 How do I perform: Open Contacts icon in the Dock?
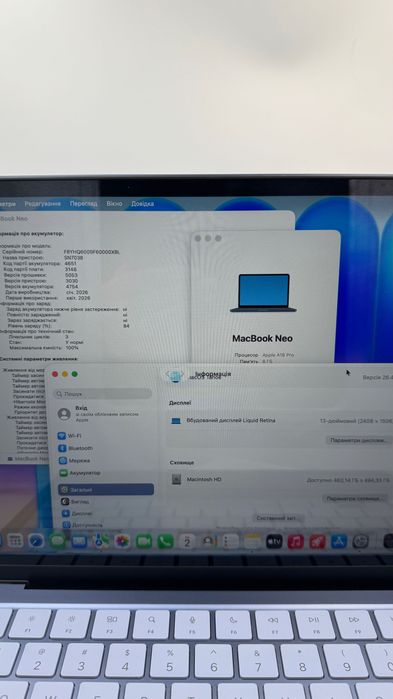[x=209, y=541]
